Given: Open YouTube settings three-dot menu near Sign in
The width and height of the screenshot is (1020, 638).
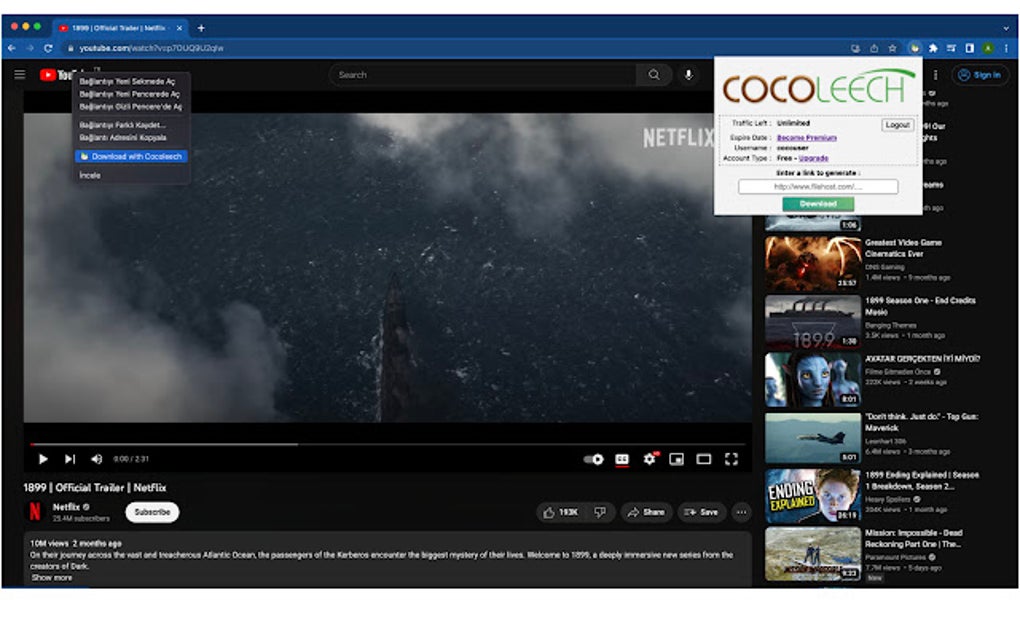Looking at the screenshot, I should [935, 75].
